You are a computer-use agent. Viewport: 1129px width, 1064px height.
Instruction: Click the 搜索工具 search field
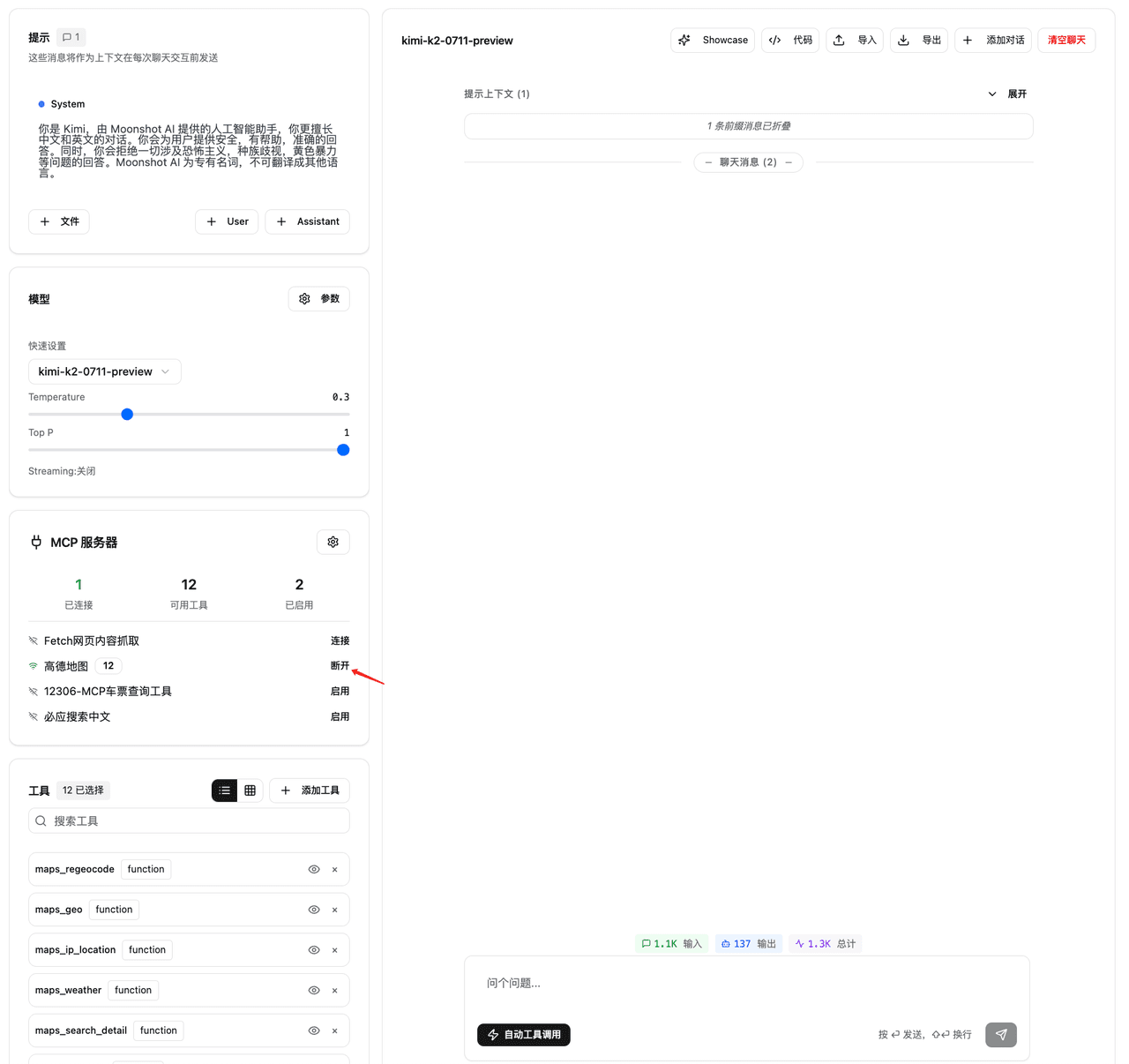189,821
